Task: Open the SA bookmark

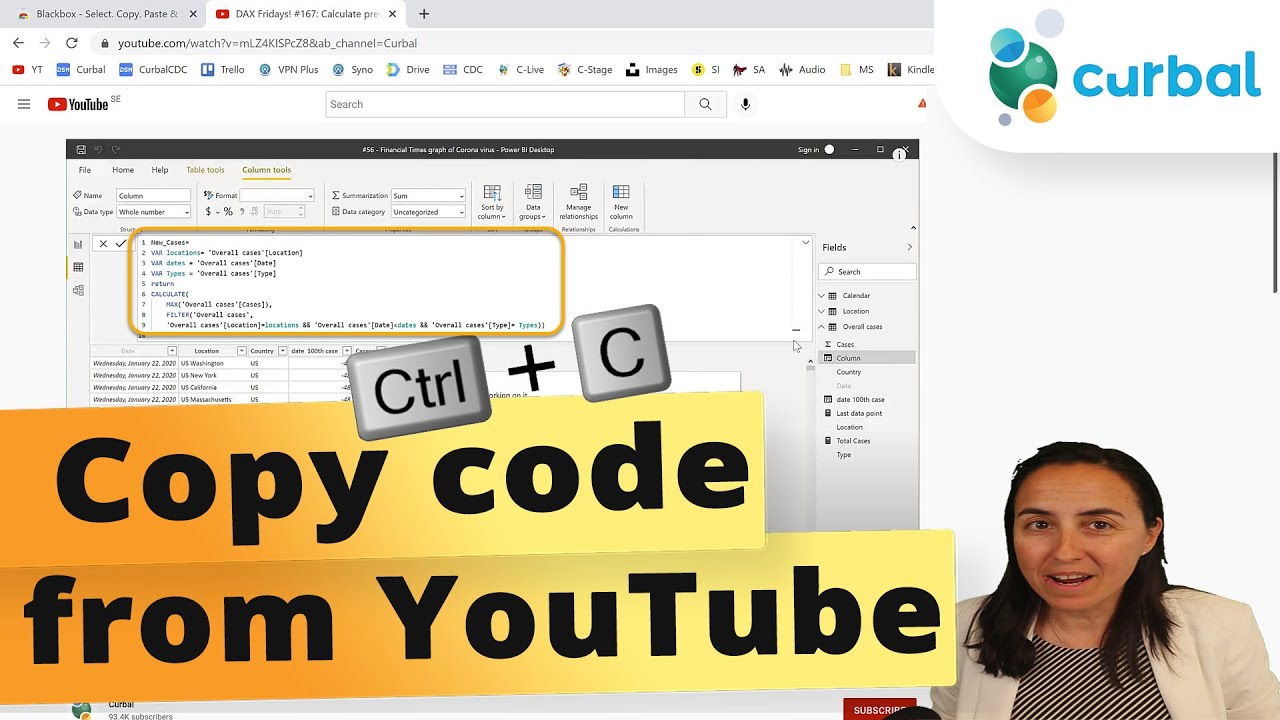Action: click(749, 70)
